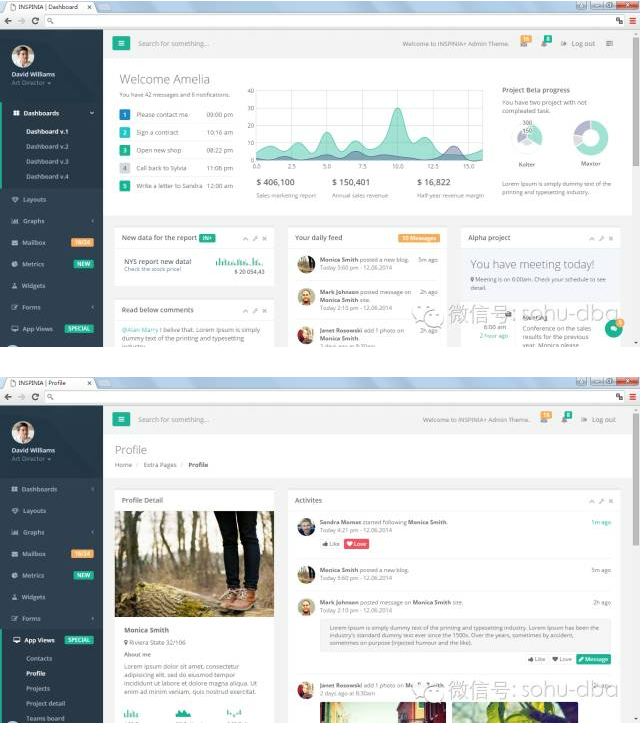Open wrench settings on 'Read below comments' panel
The image size is (642, 730).
255,311
